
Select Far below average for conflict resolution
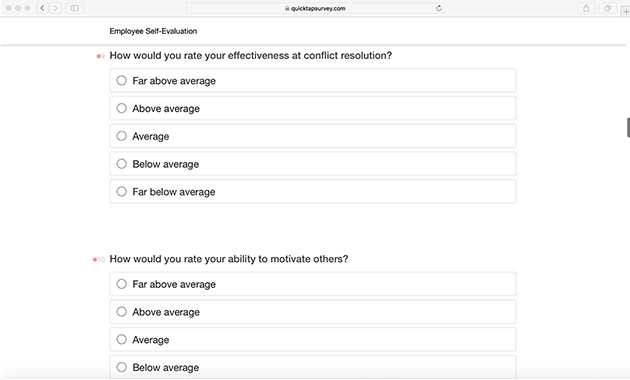(313, 192)
